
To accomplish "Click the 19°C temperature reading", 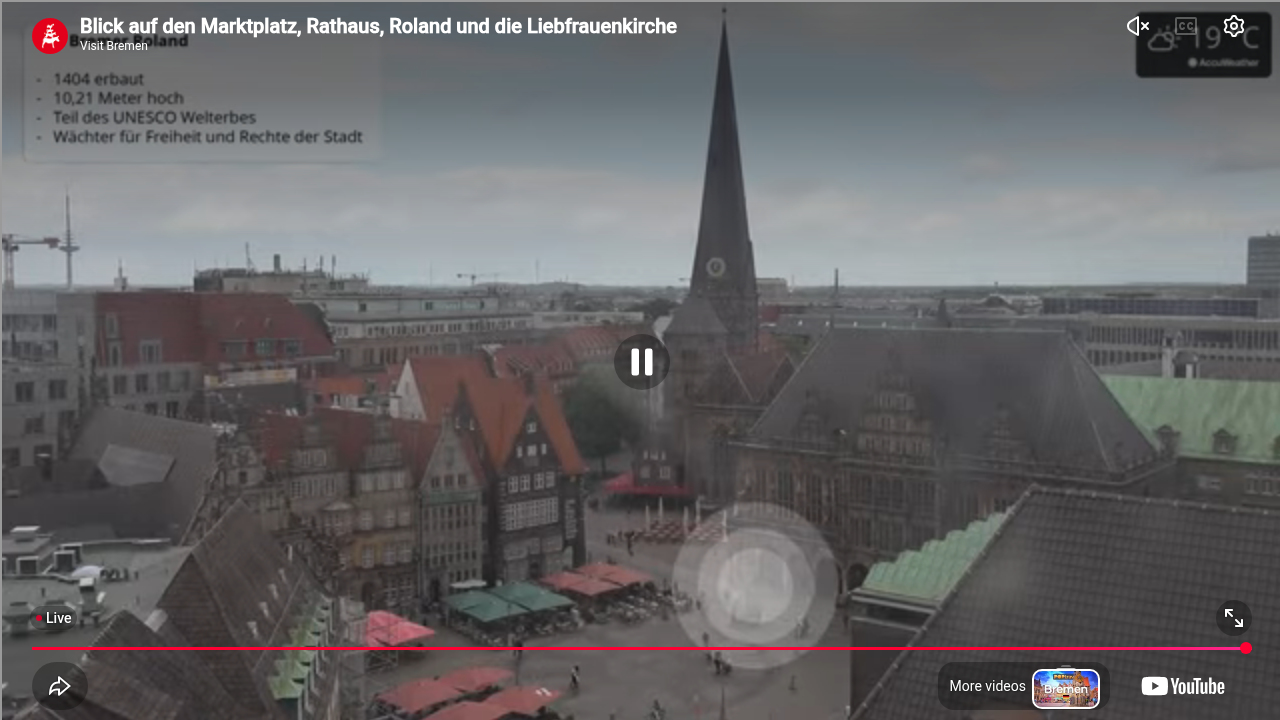I will tap(1225, 38).
